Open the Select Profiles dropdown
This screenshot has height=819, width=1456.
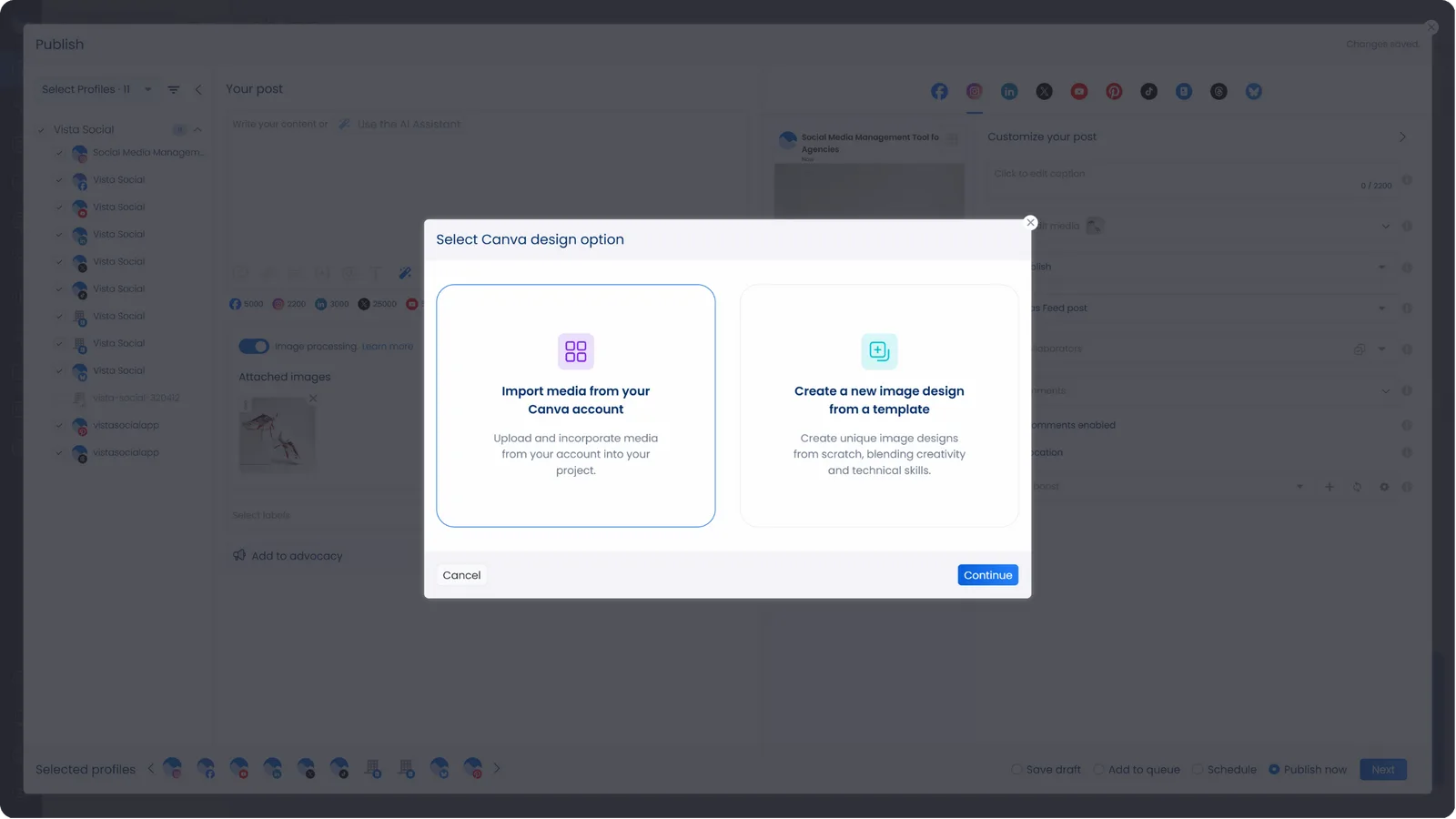[95, 88]
